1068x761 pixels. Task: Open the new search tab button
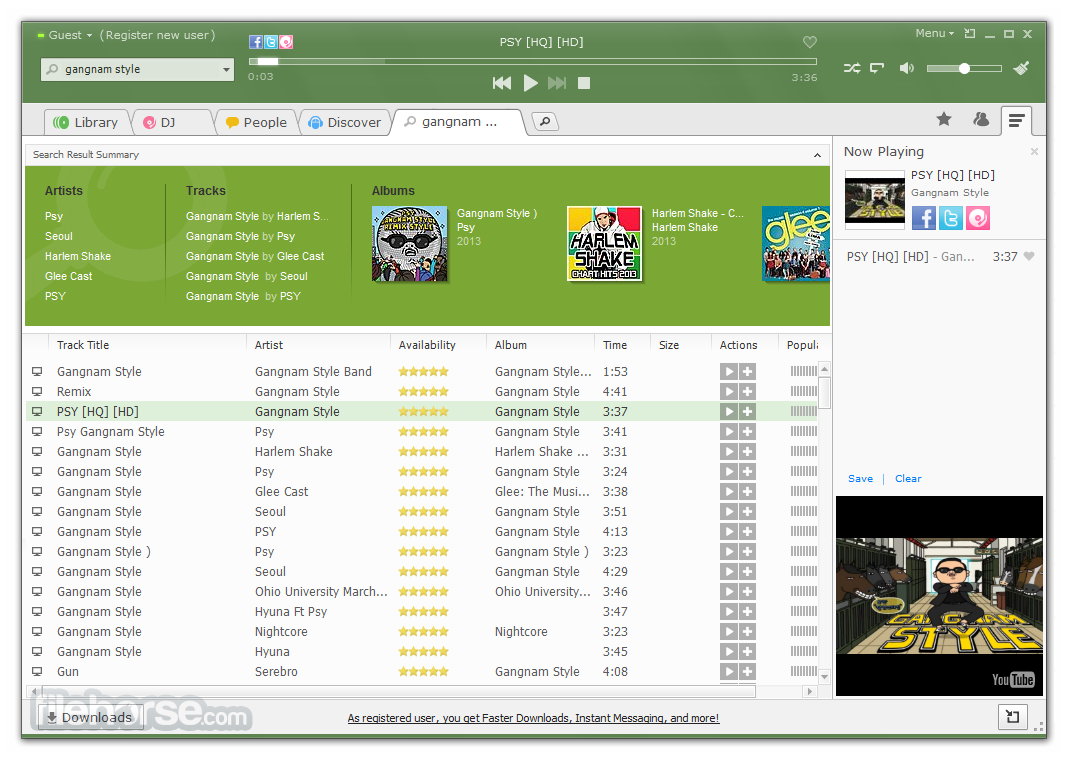tap(544, 122)
